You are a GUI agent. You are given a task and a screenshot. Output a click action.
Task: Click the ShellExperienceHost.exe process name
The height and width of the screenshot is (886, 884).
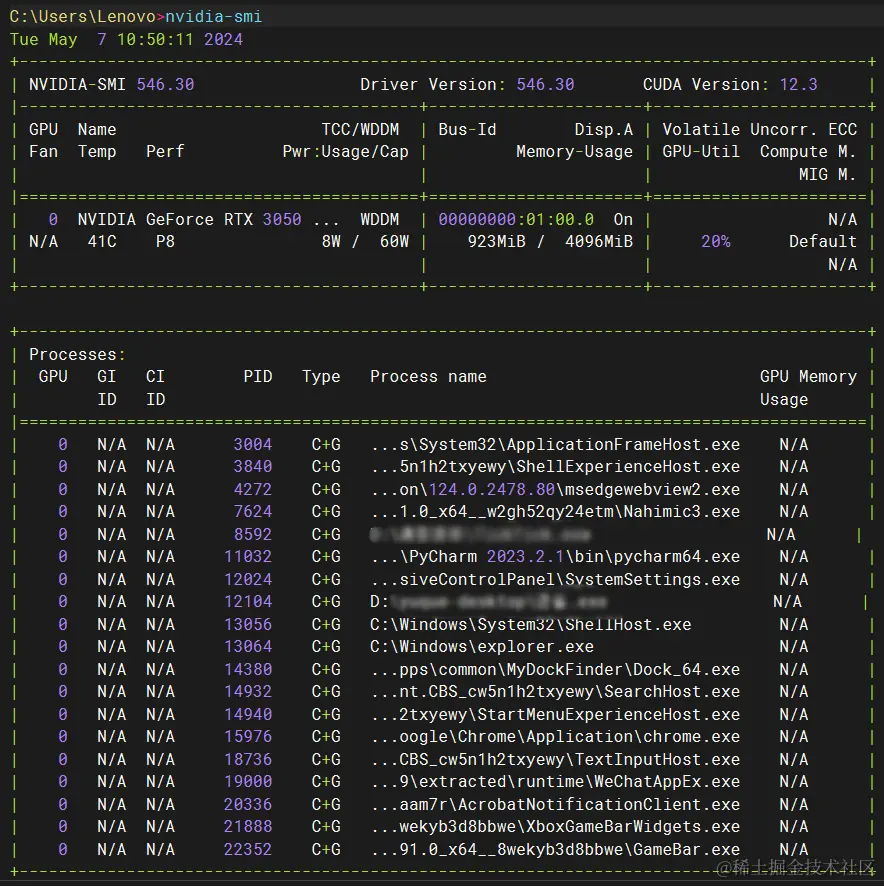(x=556, y=467)
